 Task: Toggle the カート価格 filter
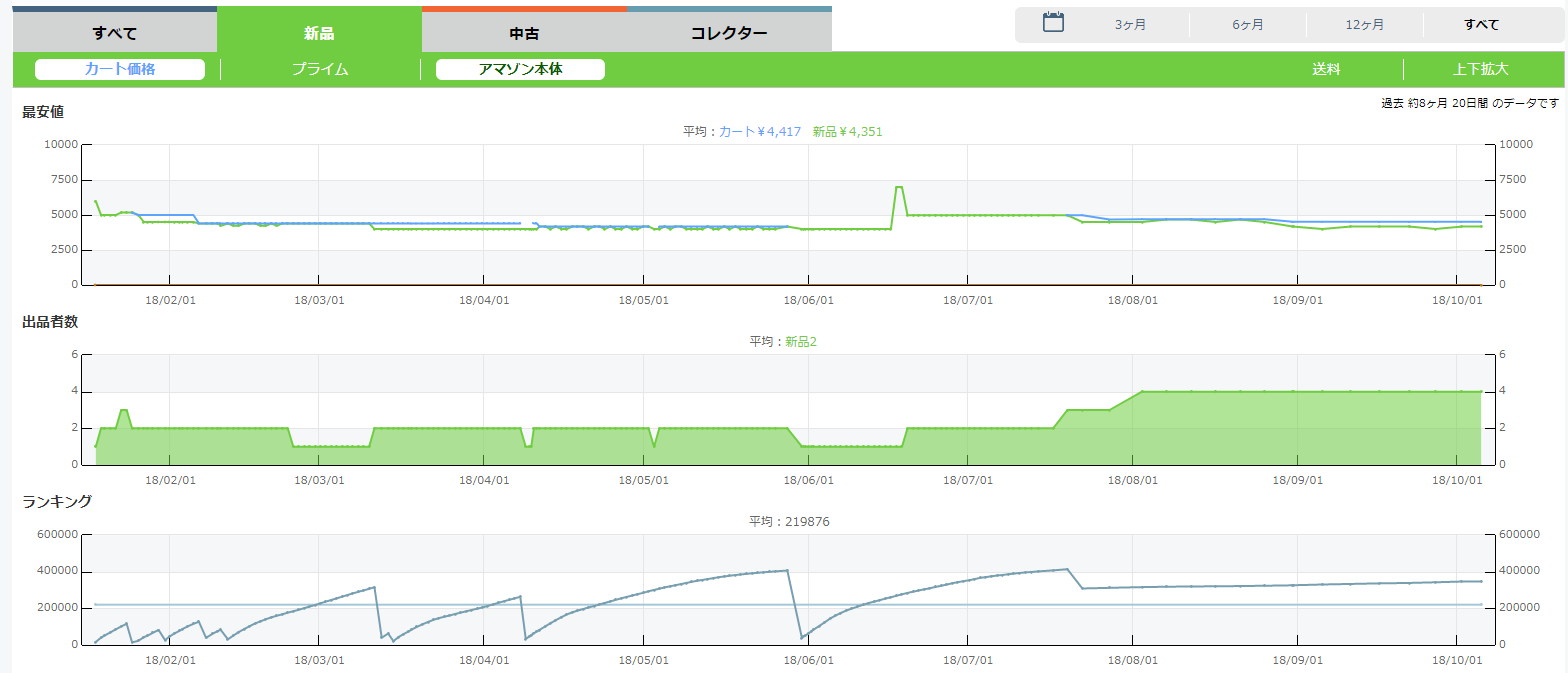(x=120, y=69)
